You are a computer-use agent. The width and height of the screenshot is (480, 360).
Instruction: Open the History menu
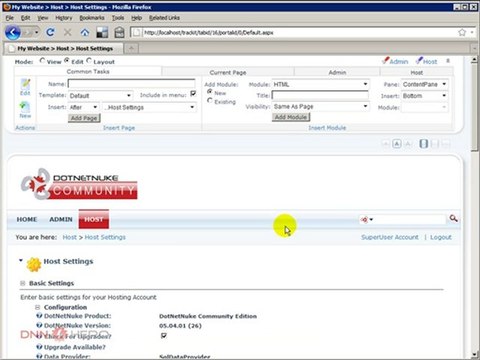(64, 18)
